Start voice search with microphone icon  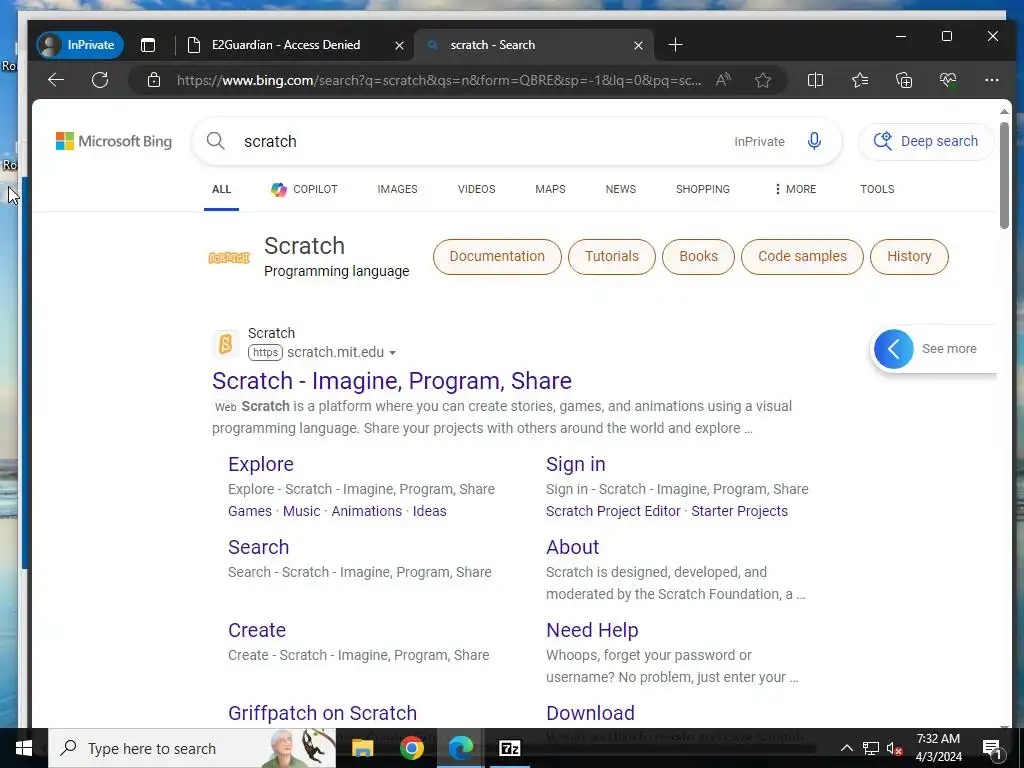pyautogui.click(x=814, y=141)
